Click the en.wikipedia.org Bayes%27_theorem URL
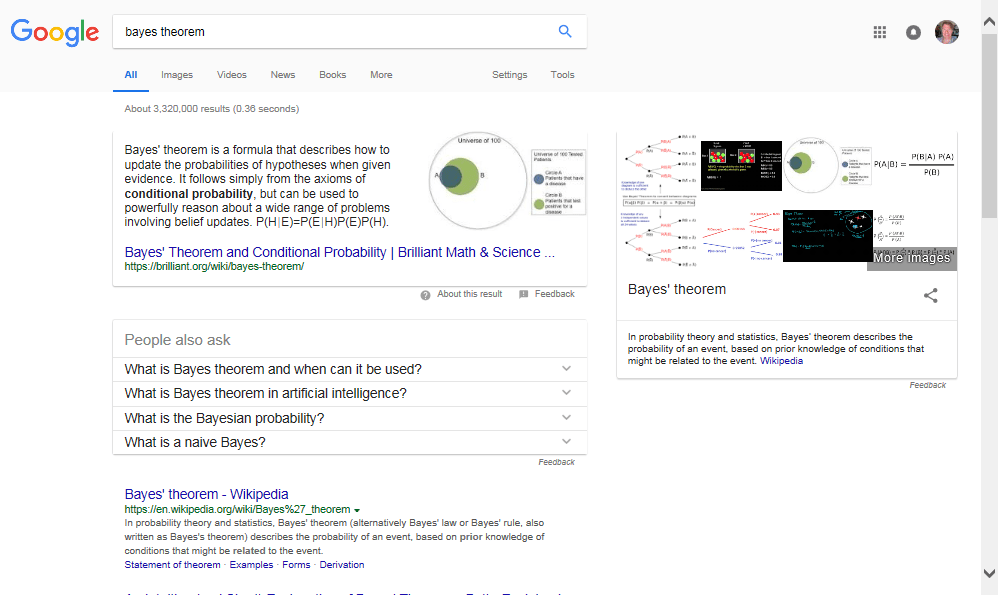Viewport: 998px width, 595px height. 237,509
